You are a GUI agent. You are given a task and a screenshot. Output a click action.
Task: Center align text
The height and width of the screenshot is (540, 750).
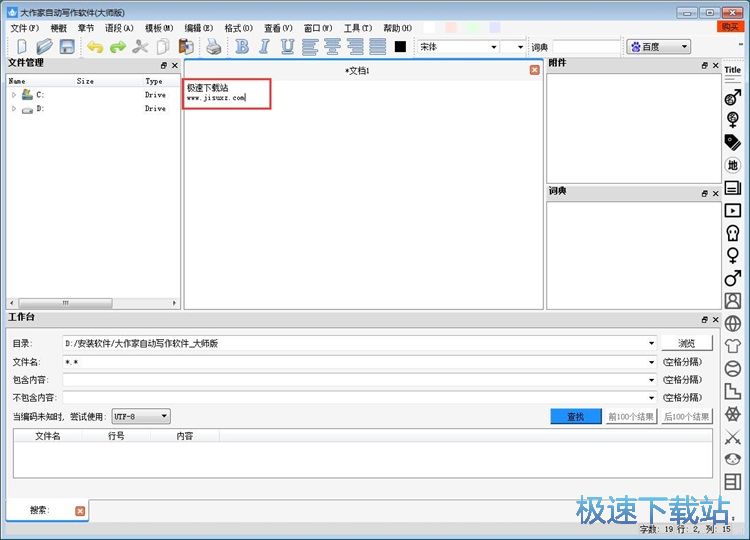[332, 46]
